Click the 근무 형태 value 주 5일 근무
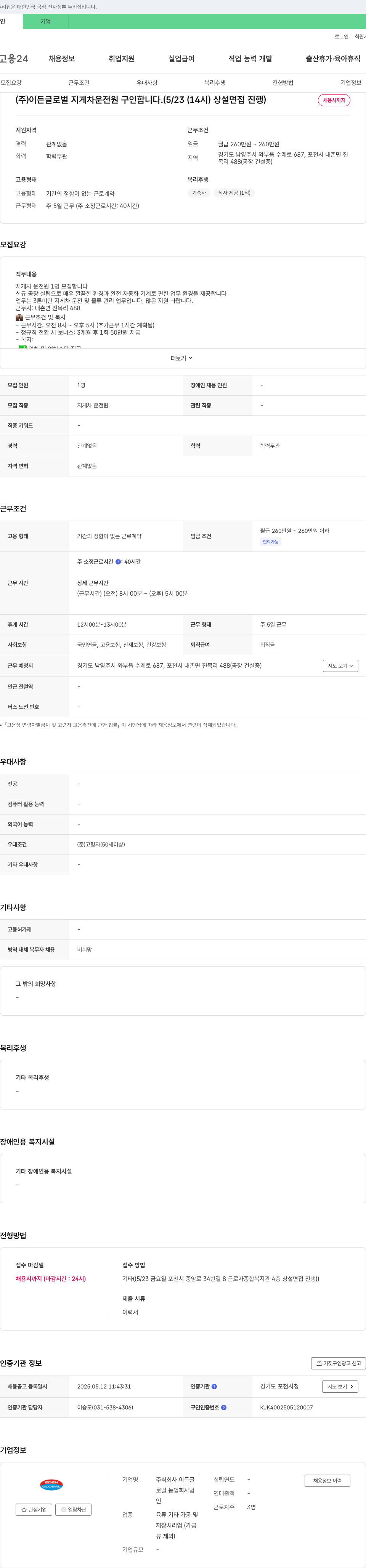The image size is (366, 1568). click(273, 625)
